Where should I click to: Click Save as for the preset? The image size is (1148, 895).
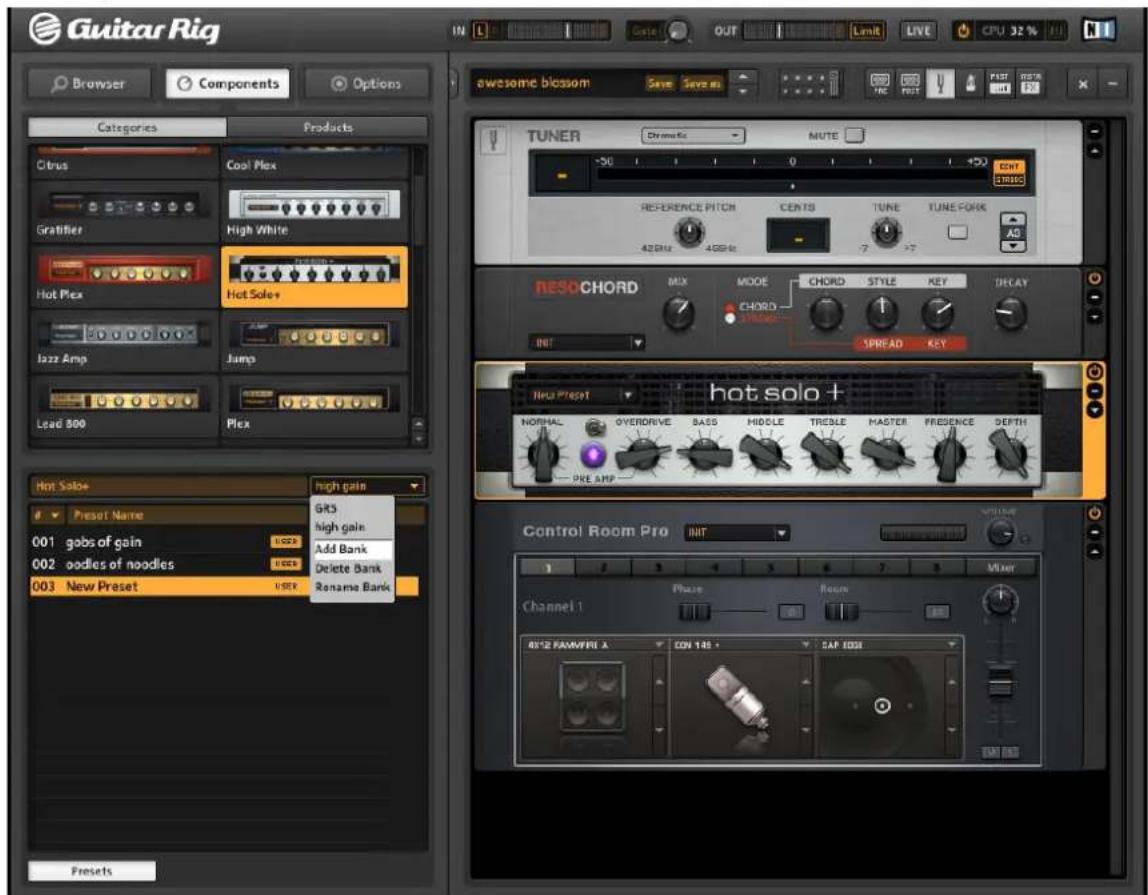(x=701, y=83)
